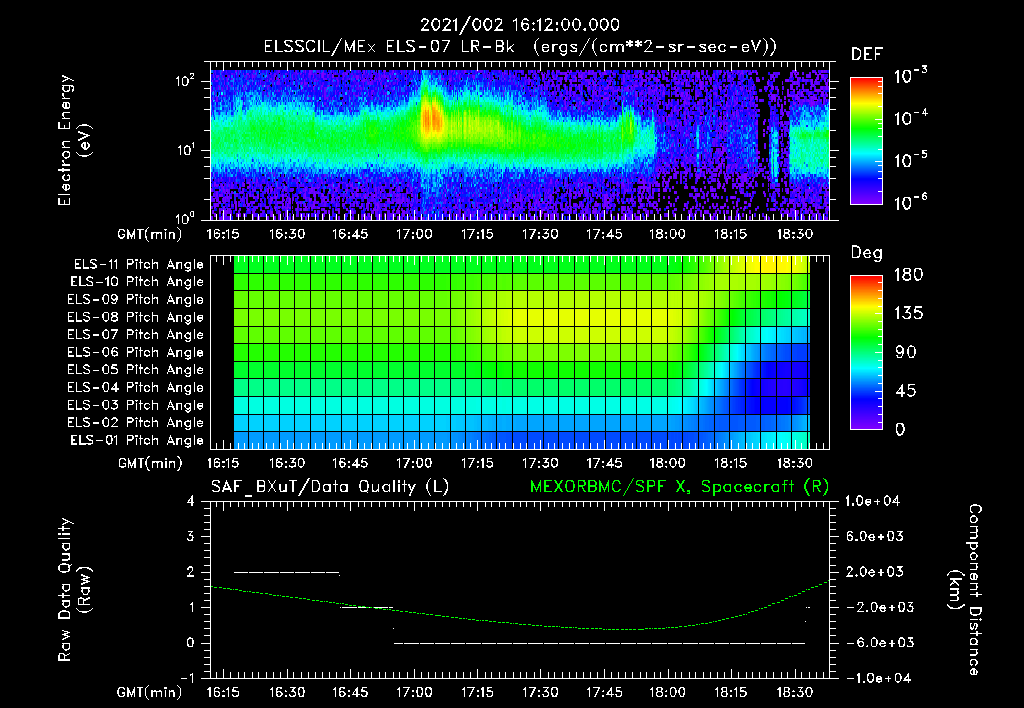Pick the Deg pitch angle color bar
The image size is (1024, 708).
(866, 353)
